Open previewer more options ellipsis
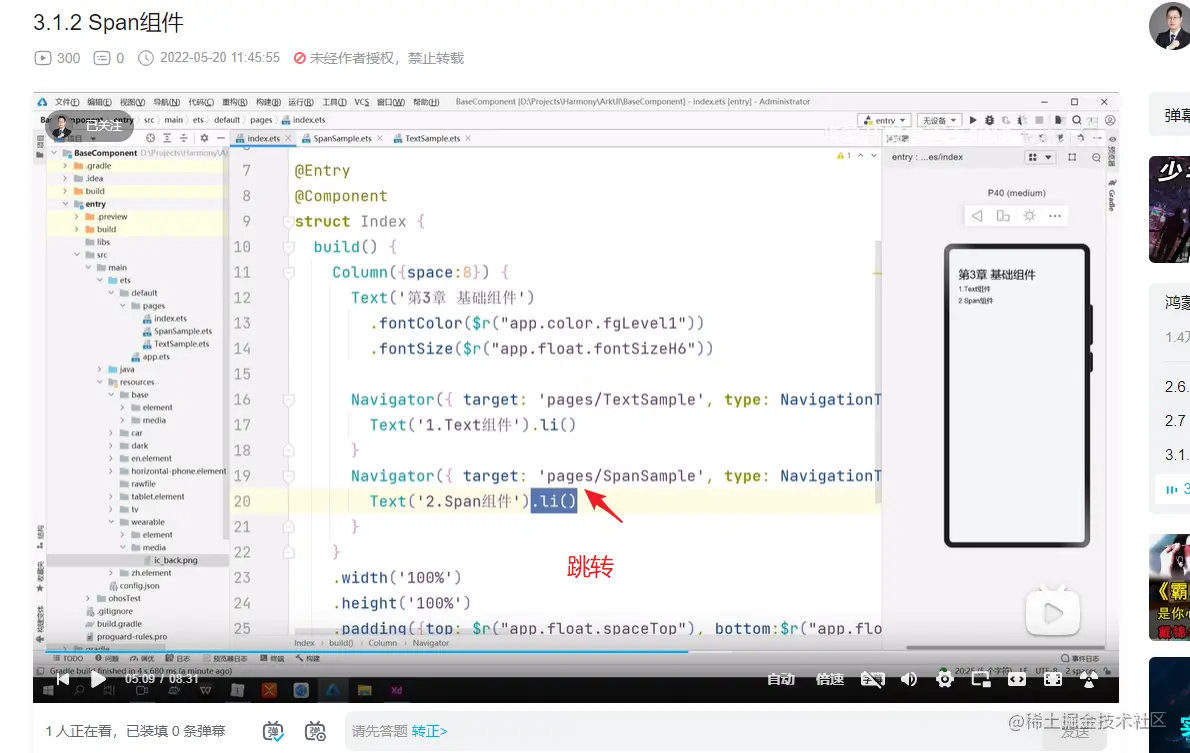Screen dimensions: 1190x753 point(1055,216)
